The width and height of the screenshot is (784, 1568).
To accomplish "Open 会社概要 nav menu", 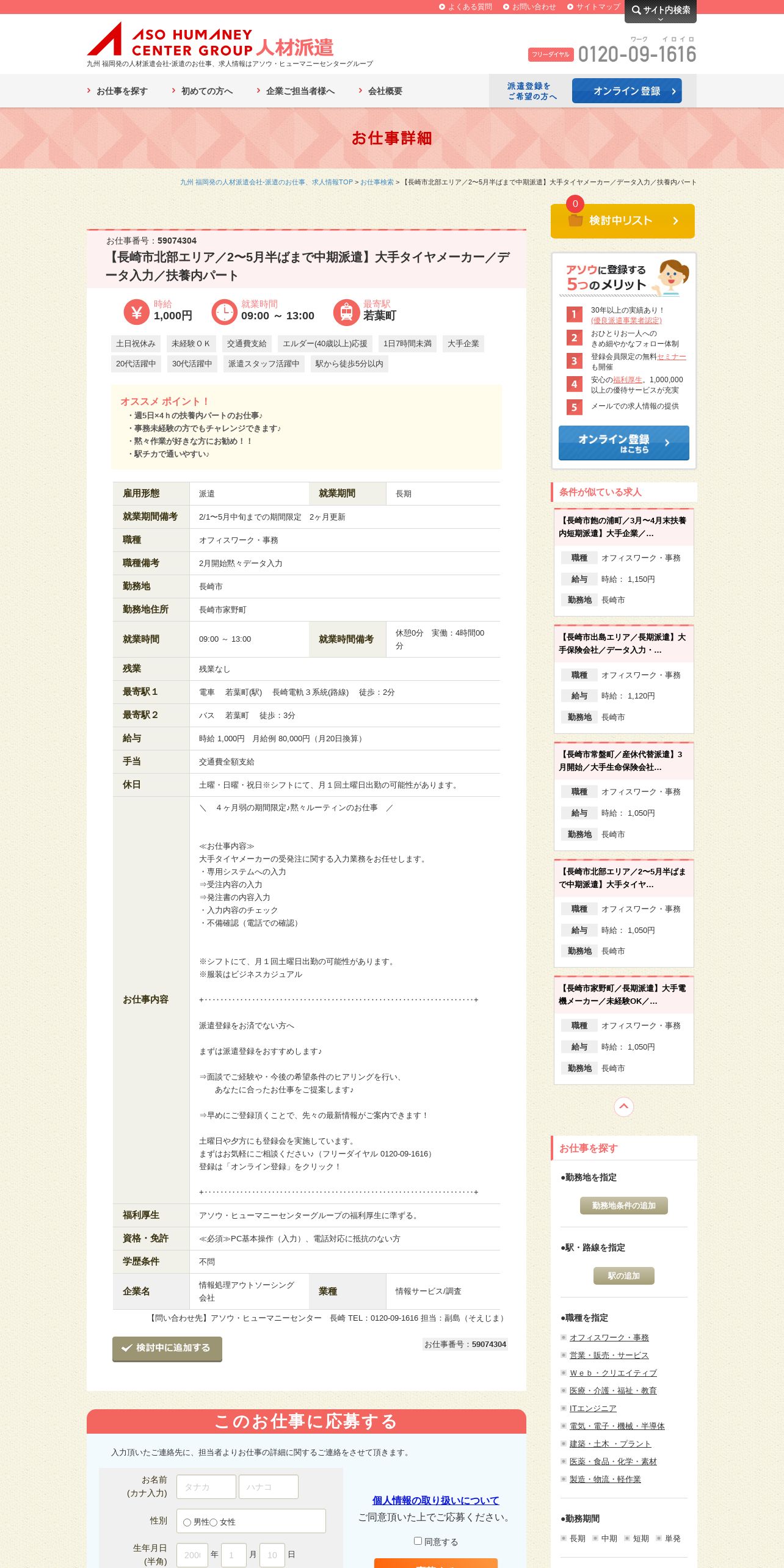I will (x=380, y=91).
